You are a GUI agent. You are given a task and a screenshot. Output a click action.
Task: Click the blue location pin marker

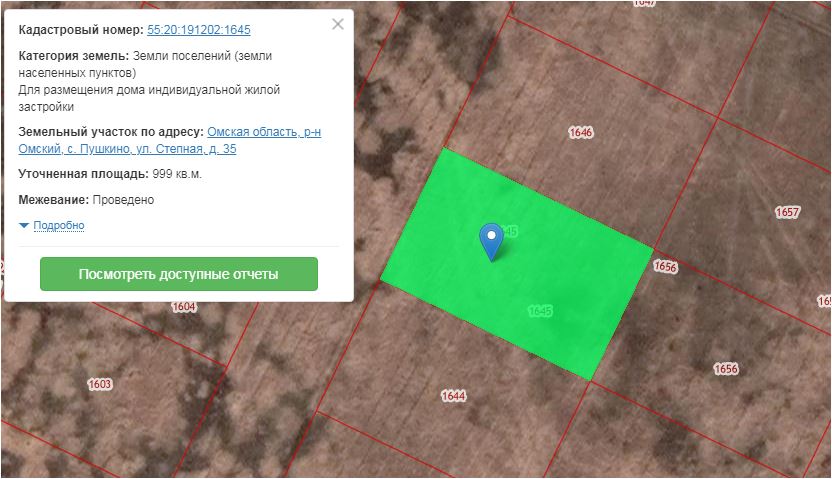[x=491, y=241]
